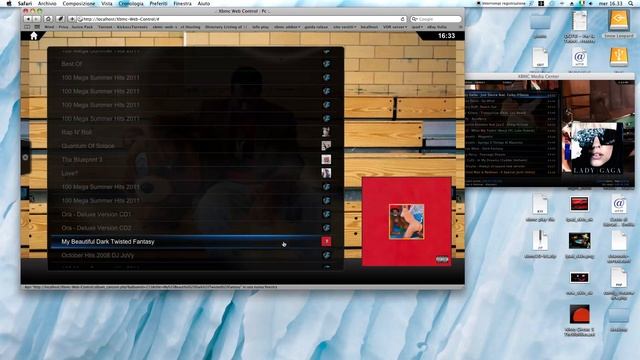Viewport: 640px width, 360px height.
Task: Open the Cronologia menu
Action: click(131, 3)
